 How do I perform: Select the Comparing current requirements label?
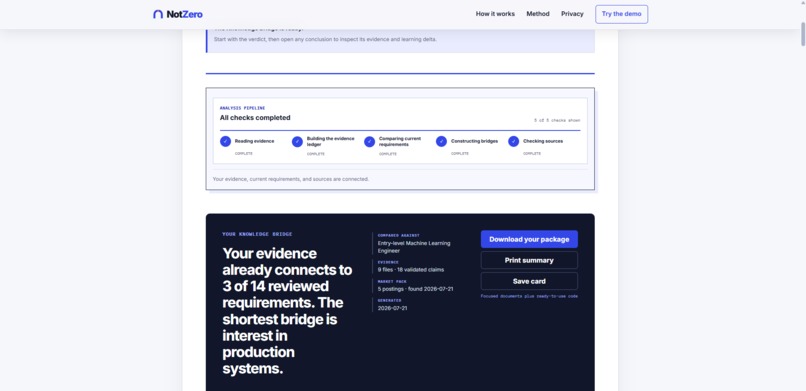400,141
